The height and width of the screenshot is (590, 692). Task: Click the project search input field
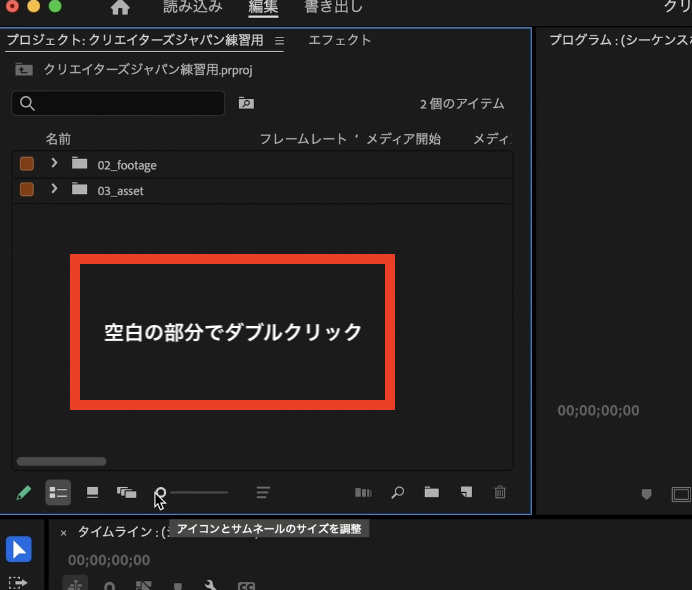click(118, 104)
